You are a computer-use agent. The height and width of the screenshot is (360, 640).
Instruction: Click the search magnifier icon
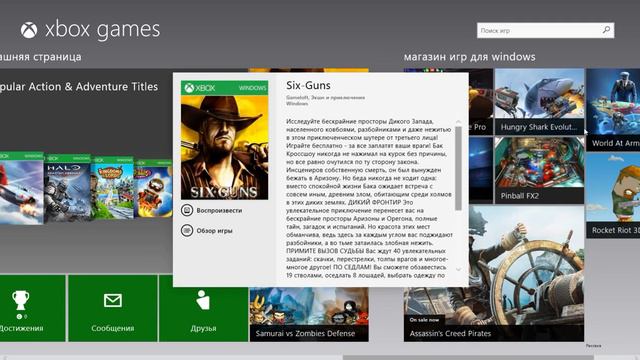point(606,30)
